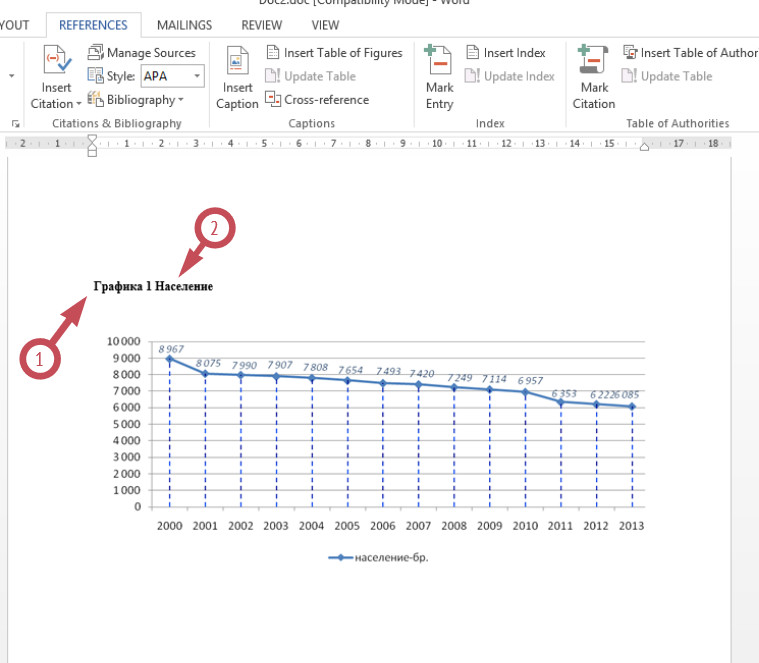This screenshot has height=663, width=759.
Task: Open the Cross-reference dialog
Action: pos(317,100)
